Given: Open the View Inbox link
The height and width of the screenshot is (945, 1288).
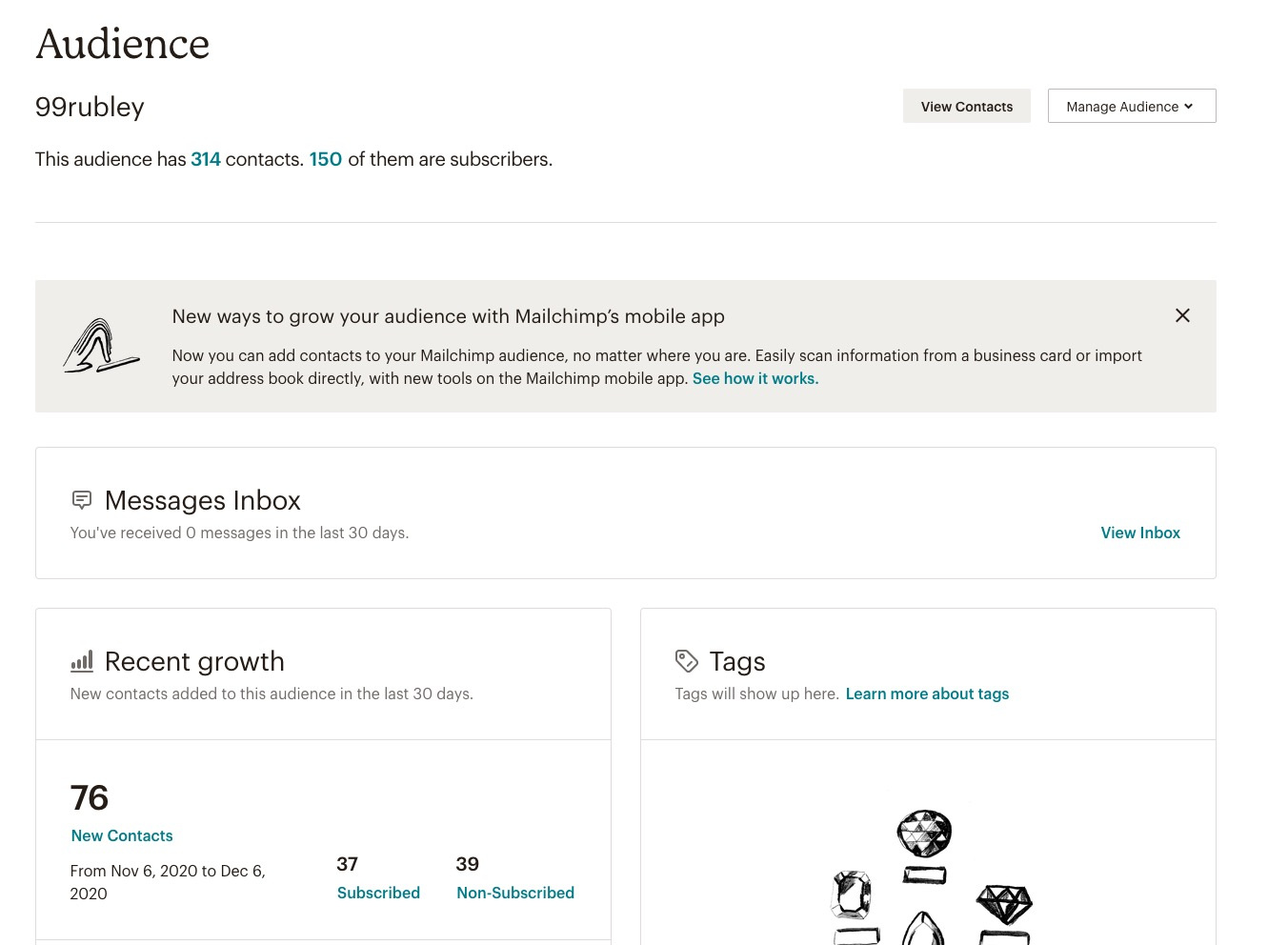Looking at the screenshot, I should [x=1139, y=533].
